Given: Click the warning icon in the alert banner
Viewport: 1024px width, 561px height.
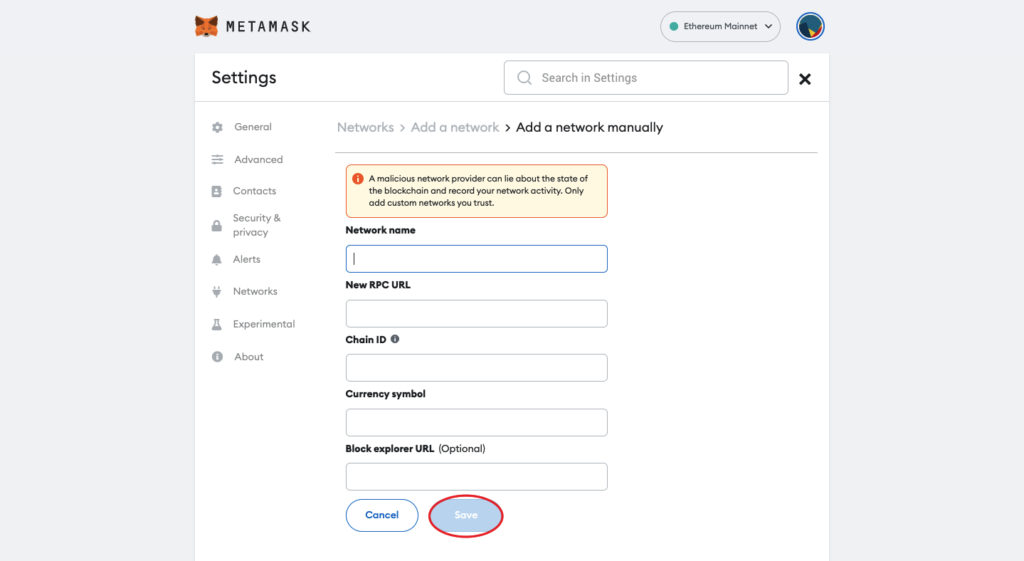Looking at the screenshot, I should pos(358,179).
